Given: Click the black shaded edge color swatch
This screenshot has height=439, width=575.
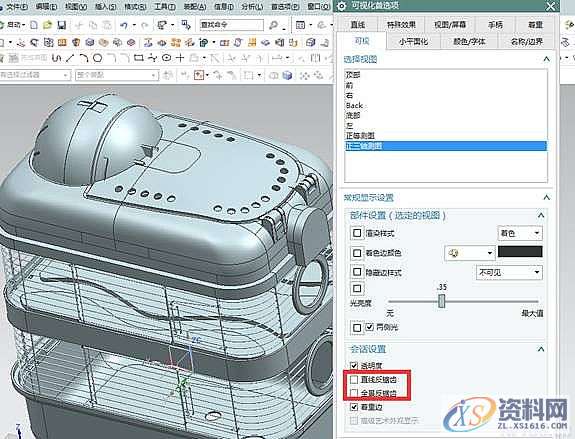Looking at the screenshot, I should click(520, 252).
